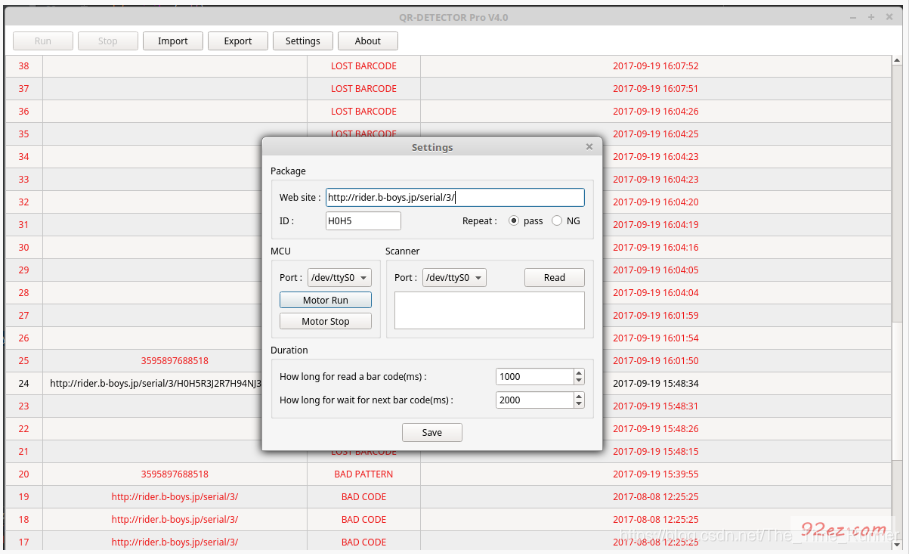
Task: Click the Motor Stop button
Action: click(x=326, y=321)
